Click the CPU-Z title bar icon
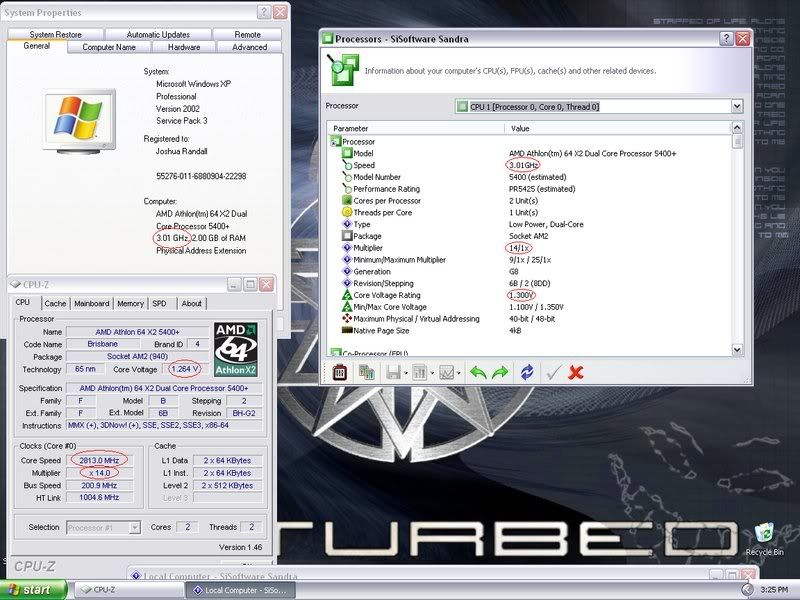Image resolution: width=800 pixels, height=600 pixels. (15, 285)
